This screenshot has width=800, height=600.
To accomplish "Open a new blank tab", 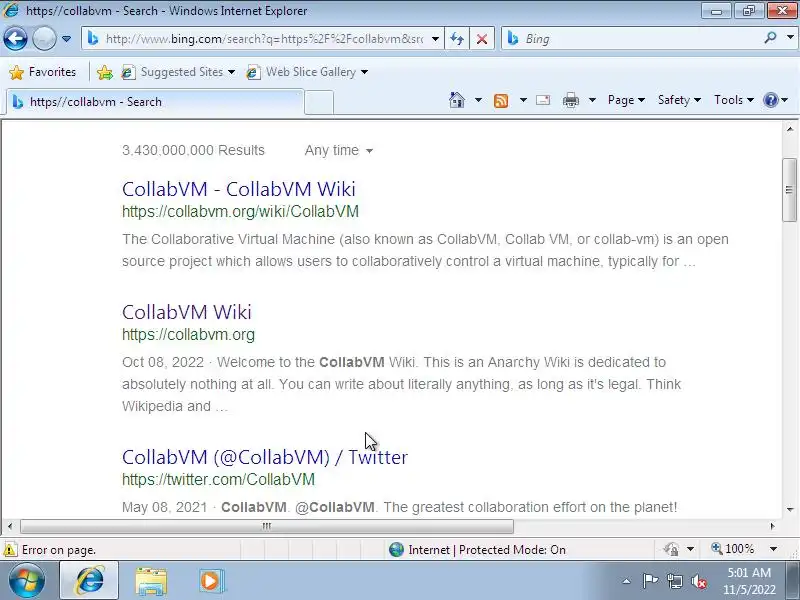I will [x=319, y=102].
